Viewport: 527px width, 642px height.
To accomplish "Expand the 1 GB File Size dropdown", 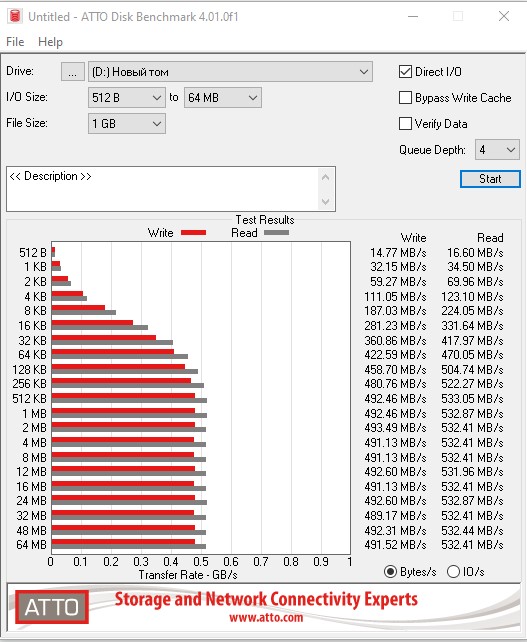I will coord(127,124).
